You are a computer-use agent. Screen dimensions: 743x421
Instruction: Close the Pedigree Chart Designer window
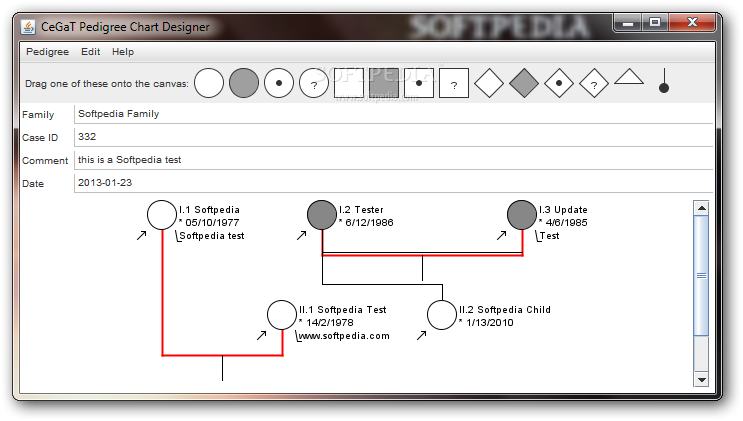692,22
